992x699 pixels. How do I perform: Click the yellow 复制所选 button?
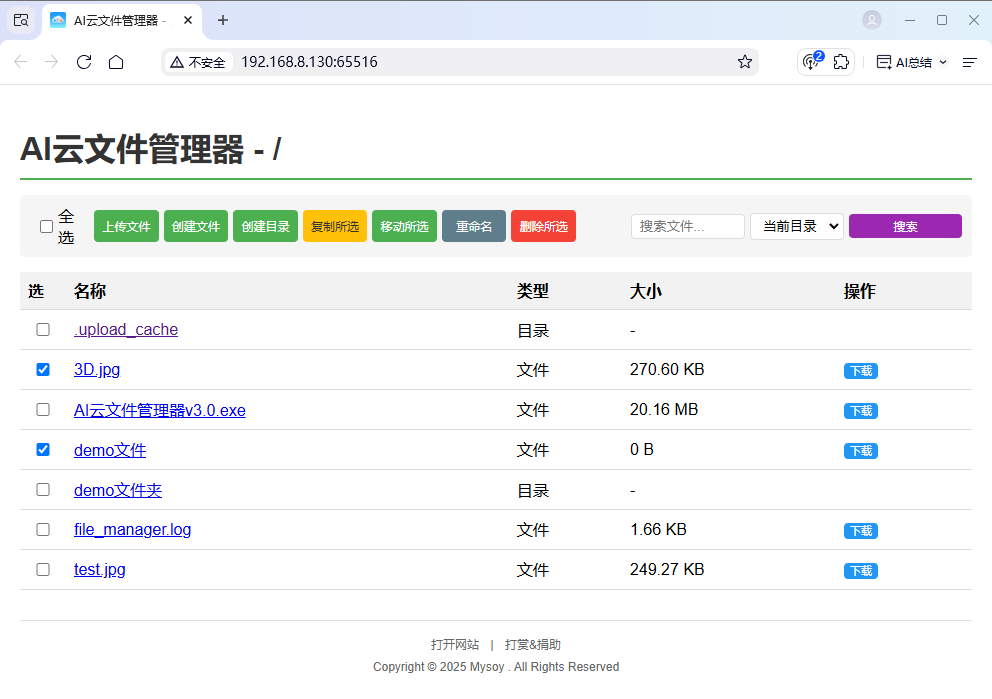(335, 226)
